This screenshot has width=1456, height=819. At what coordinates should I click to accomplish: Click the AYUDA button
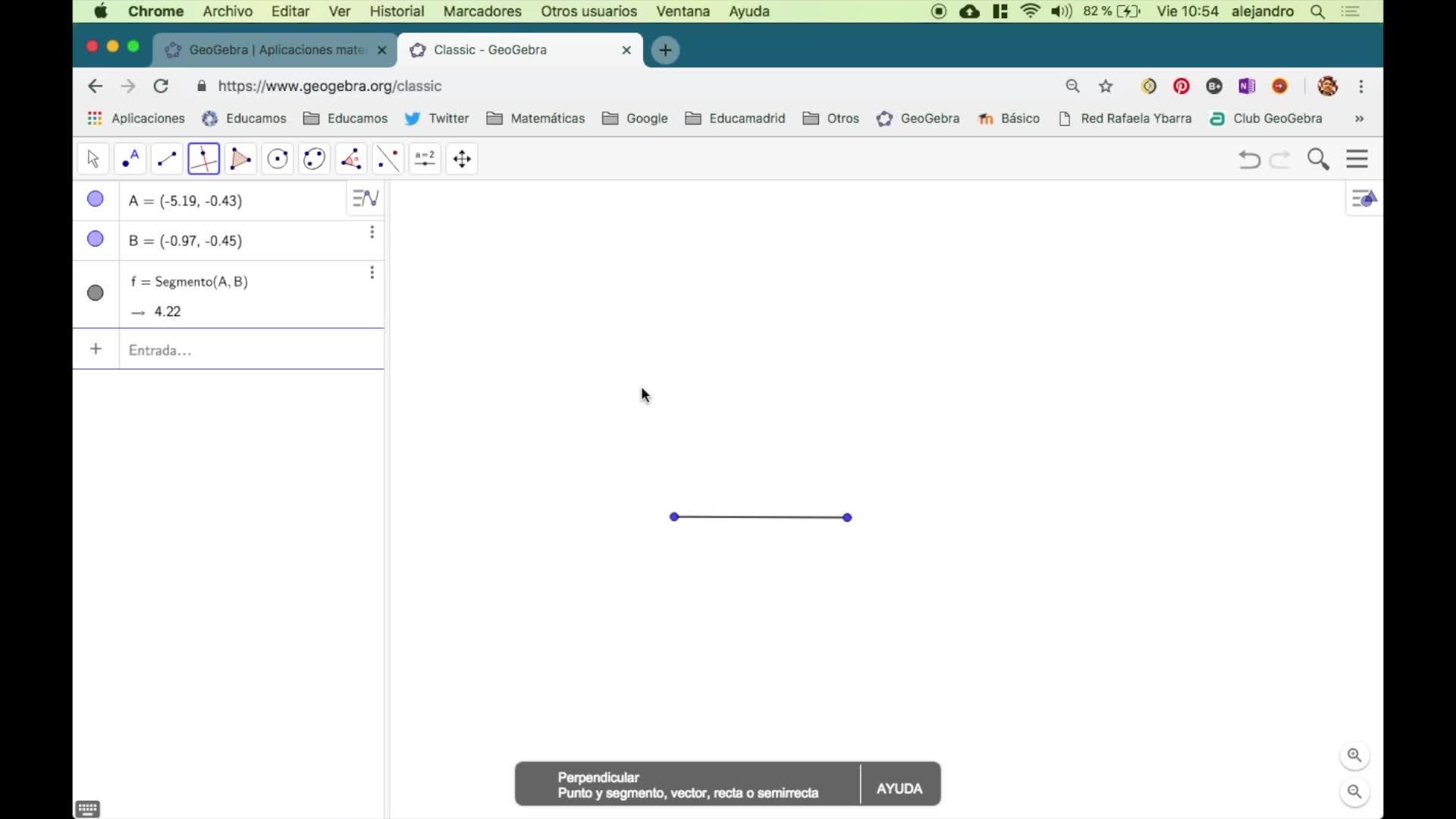point(899,789)
